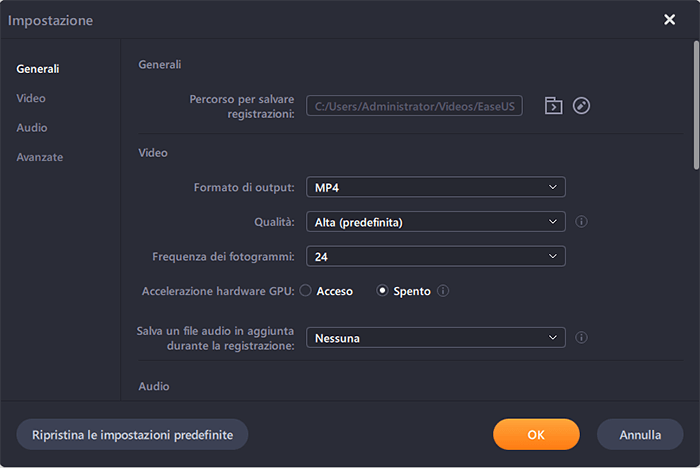This screenshot has width=700, height=468.
Task: Switch to the Avanzate sidebar tab
Action: (40, 157)
